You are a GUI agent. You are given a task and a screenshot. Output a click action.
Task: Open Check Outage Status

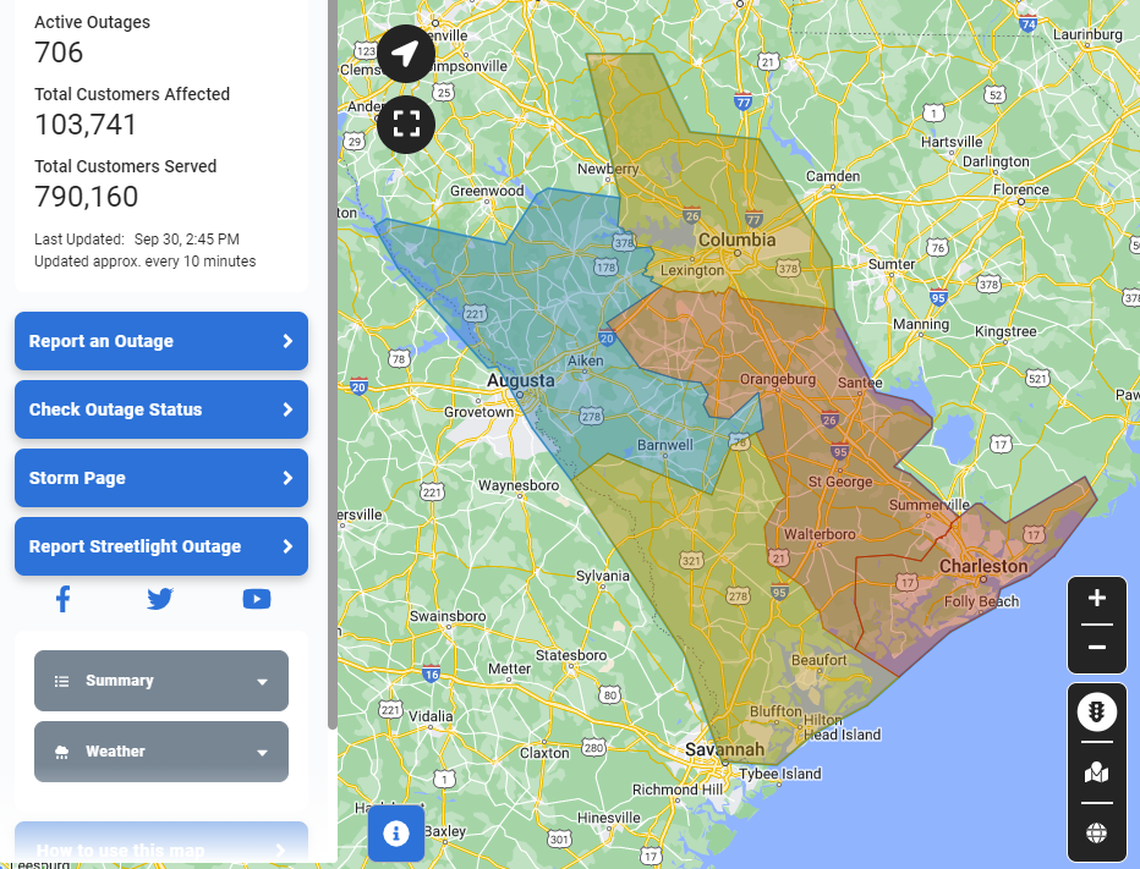pos(161,409)
